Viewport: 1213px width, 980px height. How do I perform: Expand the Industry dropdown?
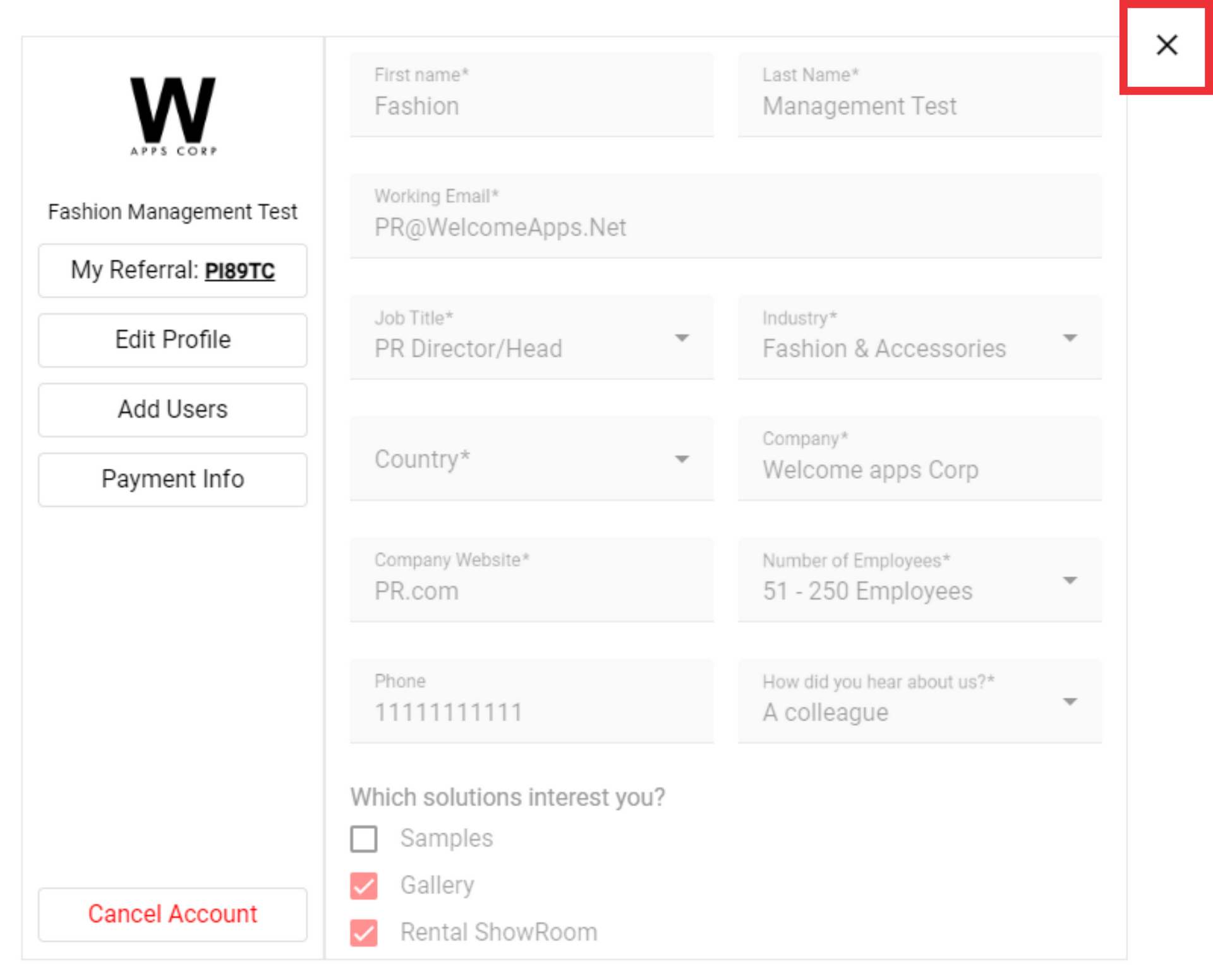[919, 337]
